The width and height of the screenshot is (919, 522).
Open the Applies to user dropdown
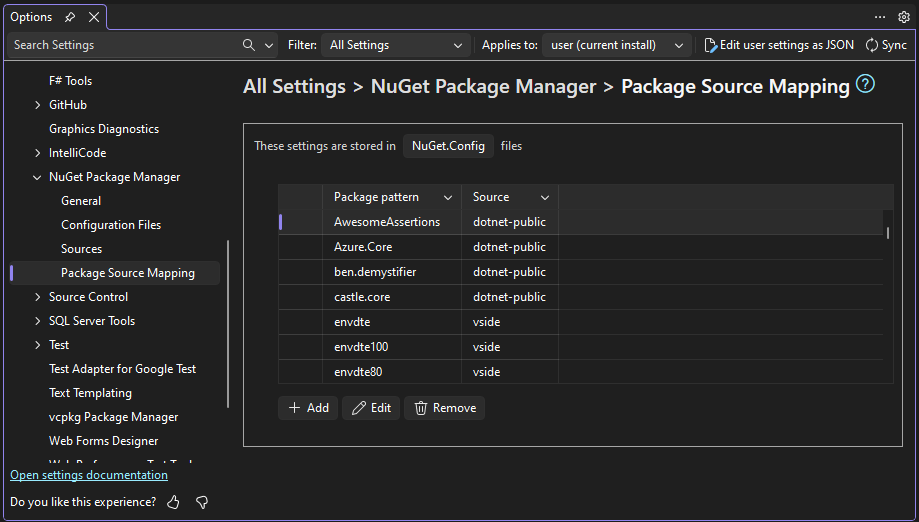[617, 45]
